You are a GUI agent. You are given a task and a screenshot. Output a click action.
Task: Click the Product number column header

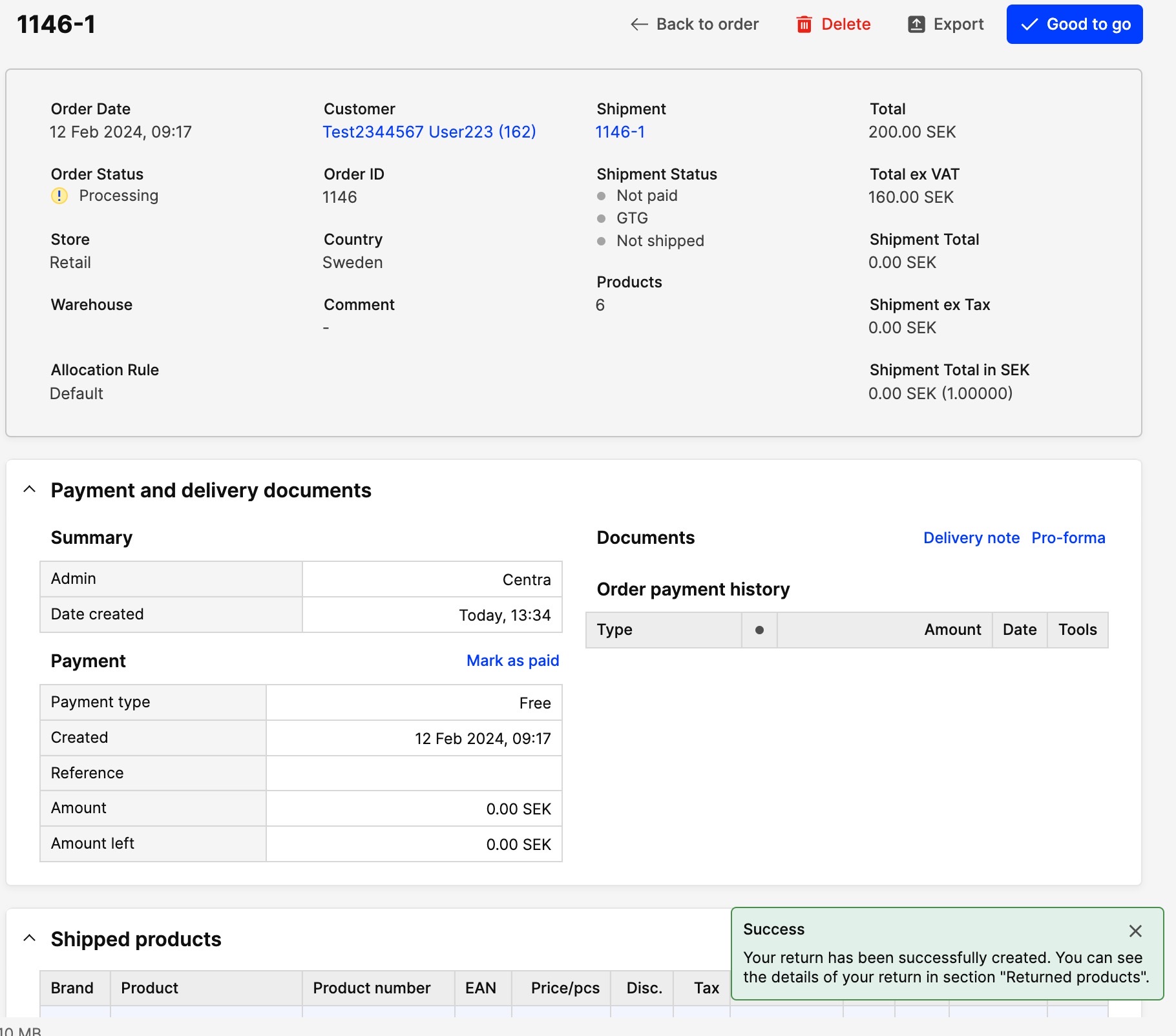pyautogui.click(x=372, y=988)
